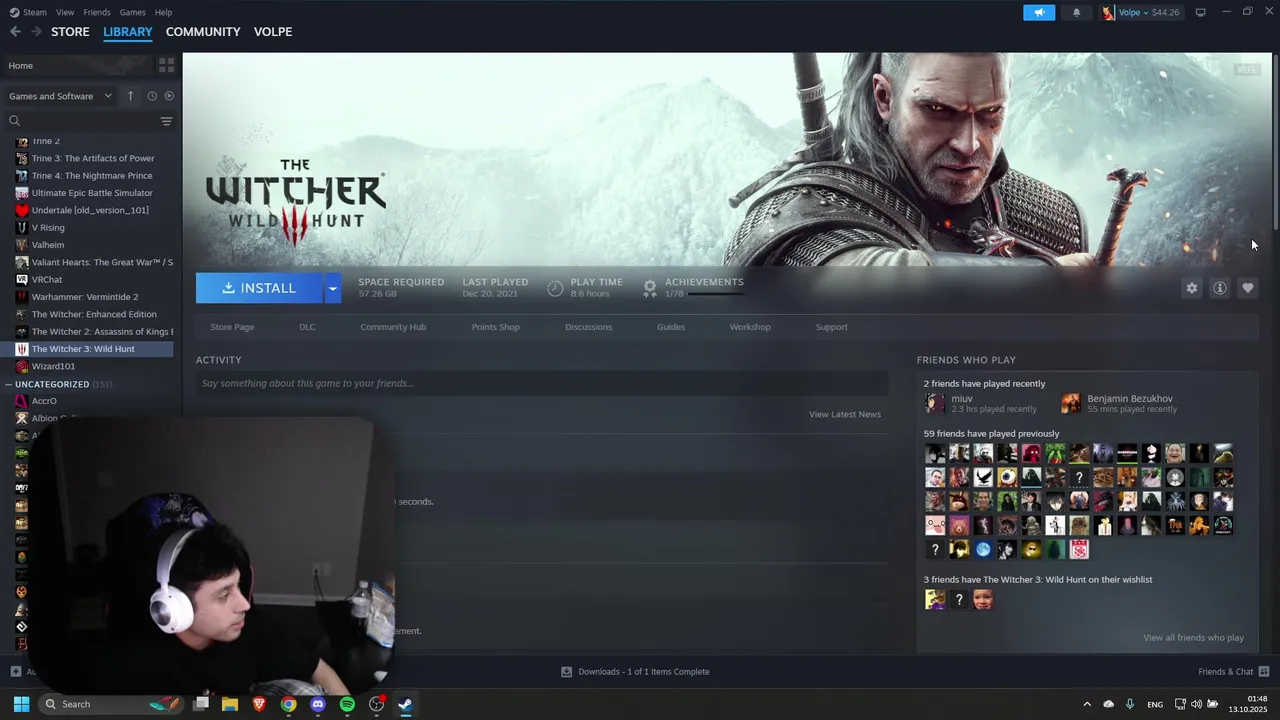Open Friends & Chat
Screen dimensions: 1280x720
tap(1233, 672)
